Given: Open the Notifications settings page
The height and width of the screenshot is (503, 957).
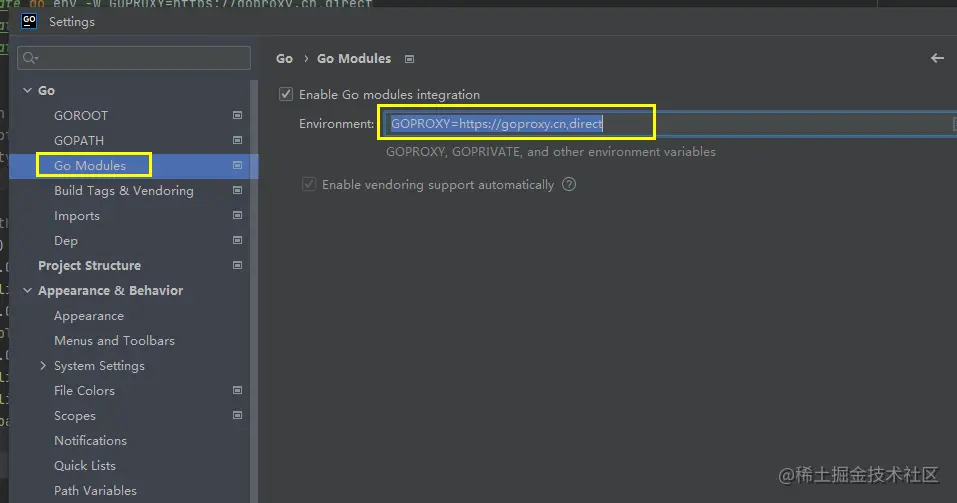Looking at the screenshot, I should click(90, 441).
